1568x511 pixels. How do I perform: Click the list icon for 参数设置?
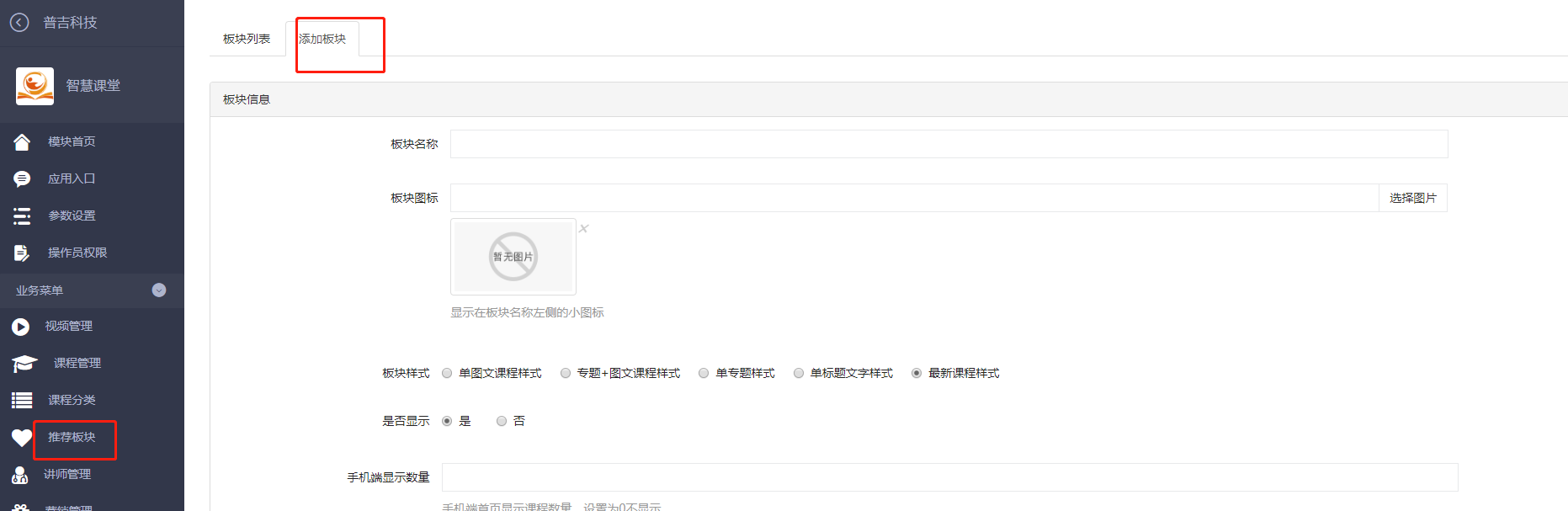22,216
